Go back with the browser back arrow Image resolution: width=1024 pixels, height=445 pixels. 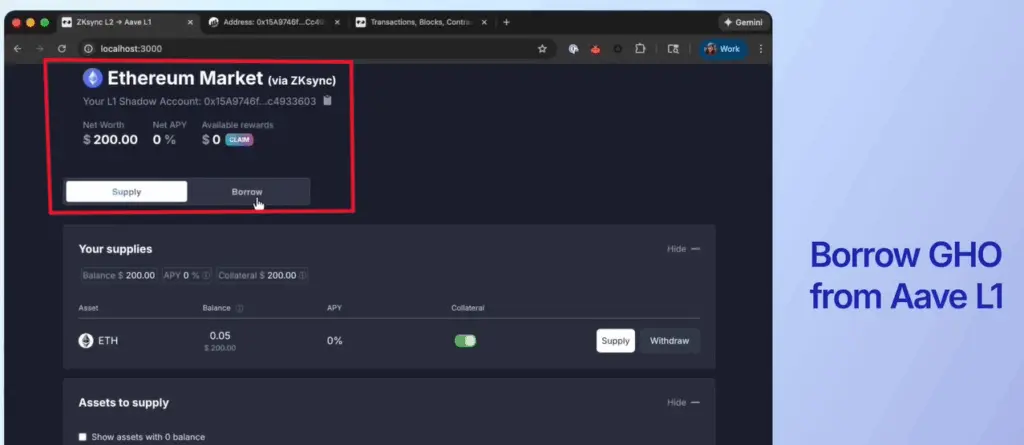point(18,49)
